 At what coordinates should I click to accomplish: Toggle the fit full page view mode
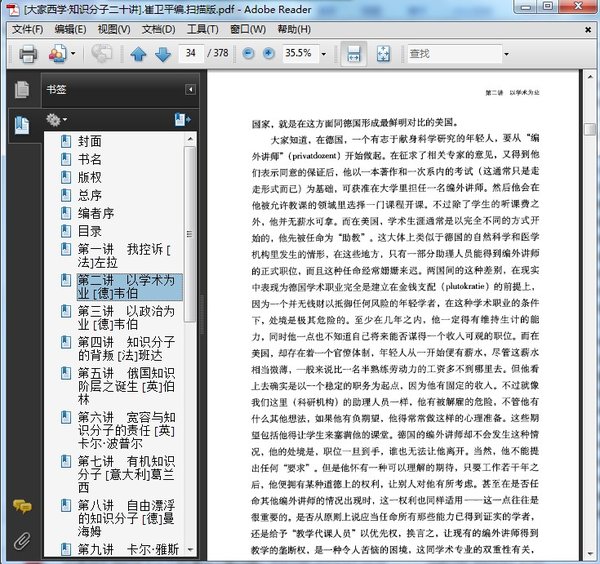(x=383, y=53)
